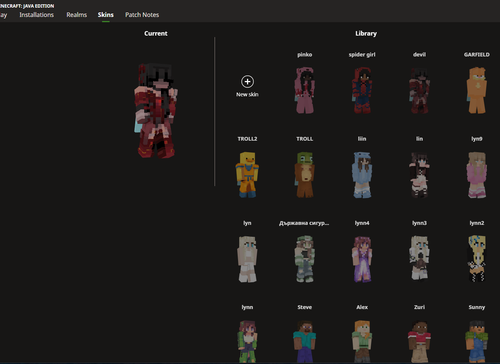The height and width of the screenshot is (364, 500).
Task: Click the GARFIELD skin name
Action: (477, 55)
